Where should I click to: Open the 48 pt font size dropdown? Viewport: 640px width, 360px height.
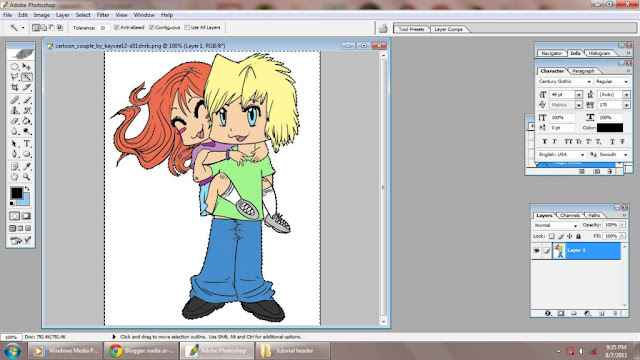579,95
